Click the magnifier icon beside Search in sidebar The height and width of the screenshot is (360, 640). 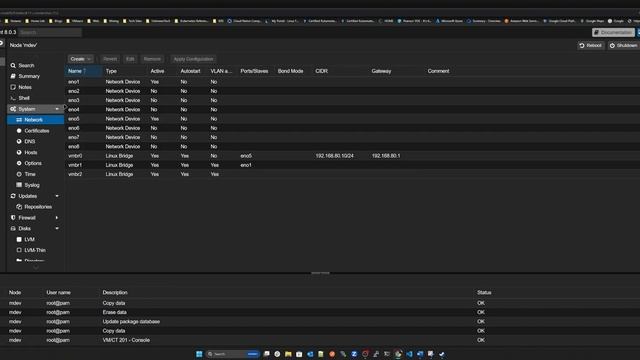[x=13, y=65]
